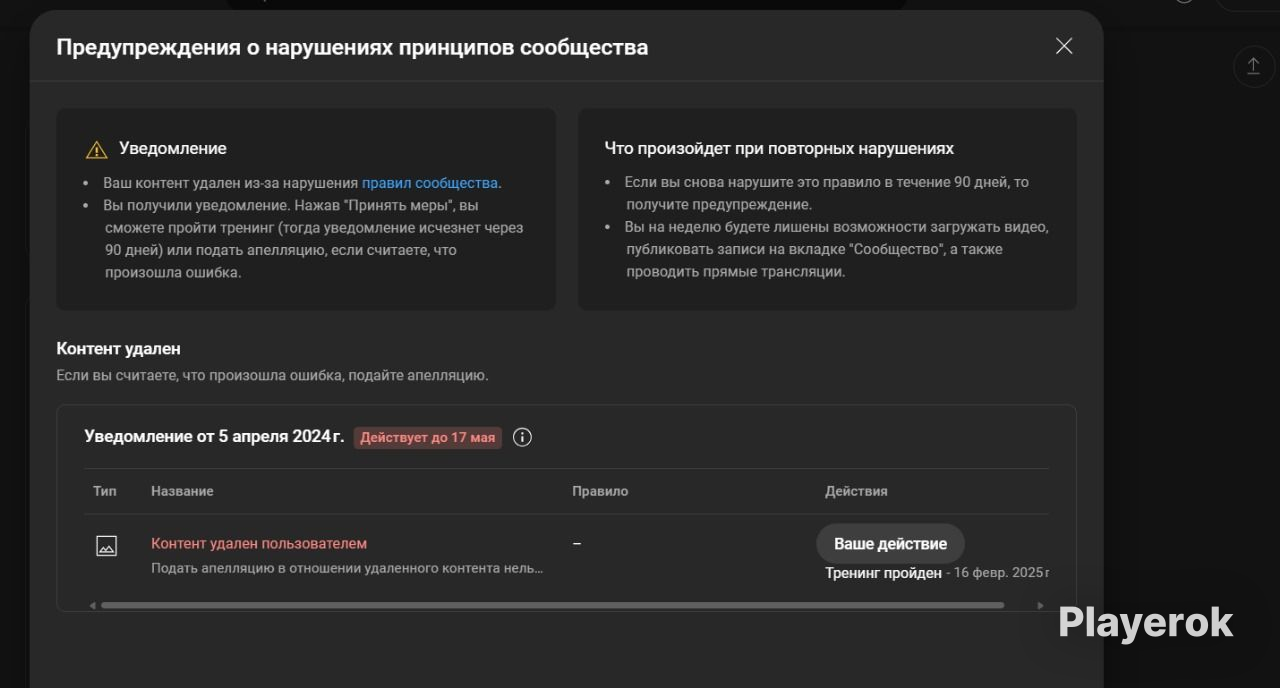The image size is (1280, 688).
Task: Click the 'Правило' column header
Action: coord(600,491)
